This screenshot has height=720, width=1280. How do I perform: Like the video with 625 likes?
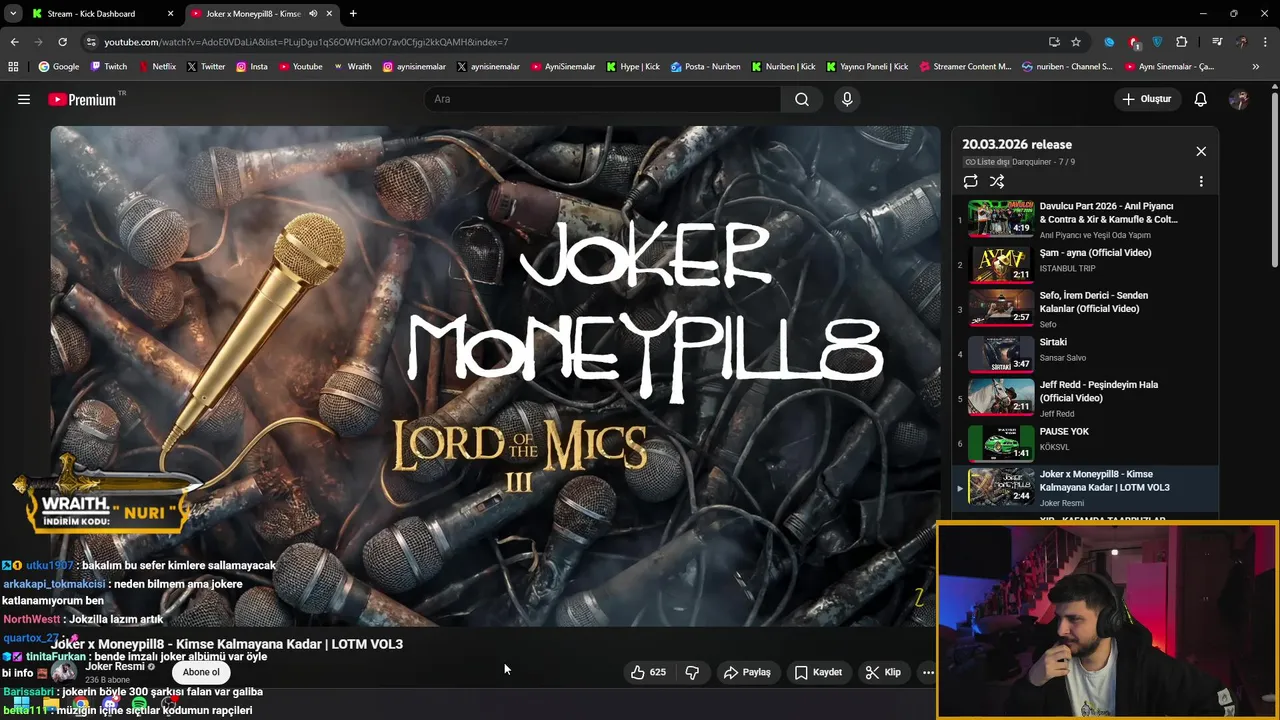click(648, 672)
